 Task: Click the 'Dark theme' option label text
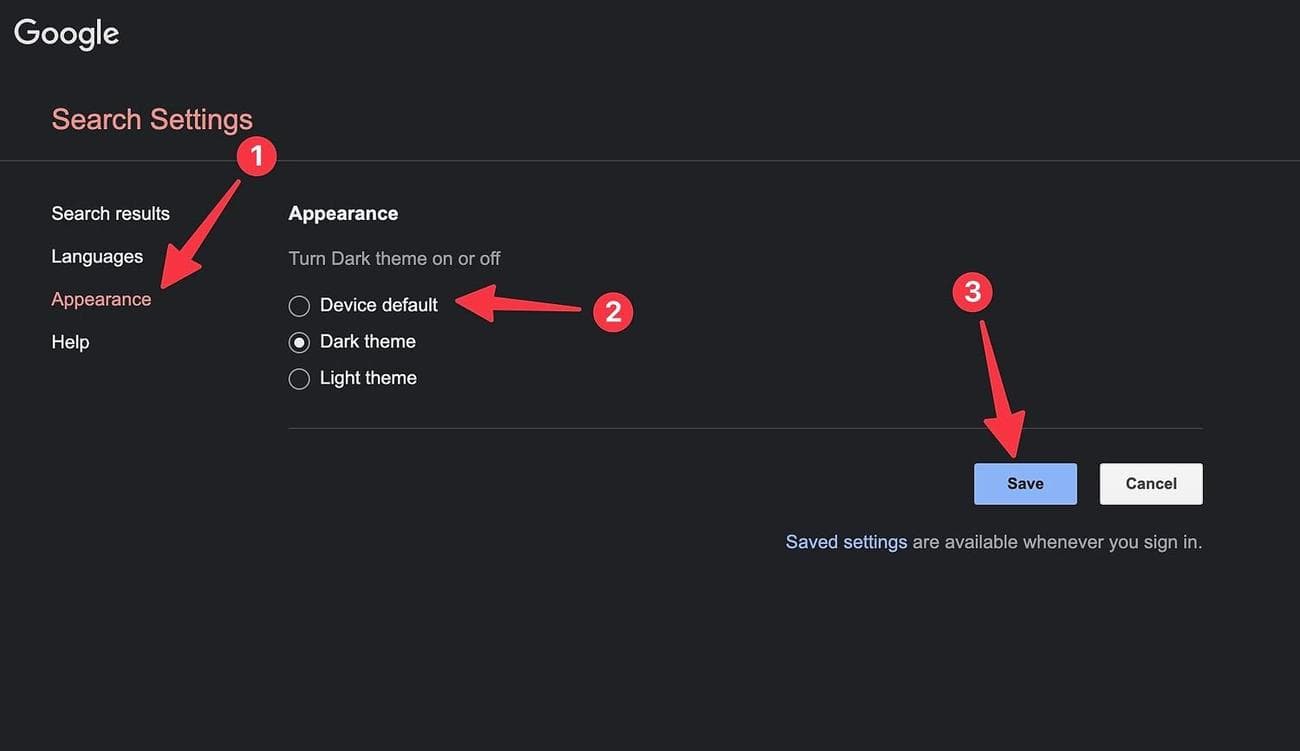point(368,341)
